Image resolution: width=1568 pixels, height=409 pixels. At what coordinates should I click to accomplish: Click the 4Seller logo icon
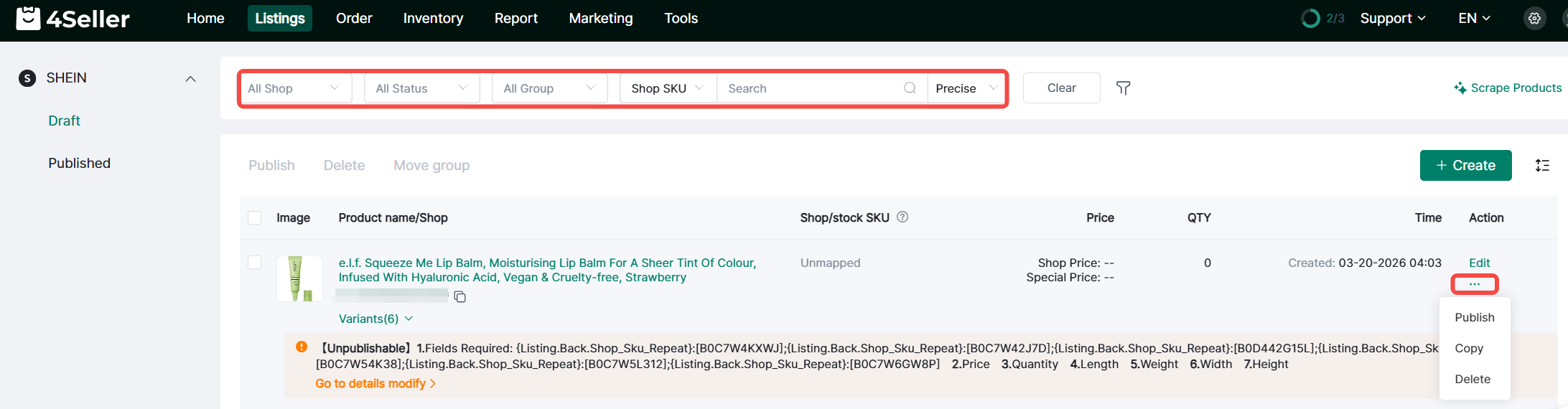point(28,18)
